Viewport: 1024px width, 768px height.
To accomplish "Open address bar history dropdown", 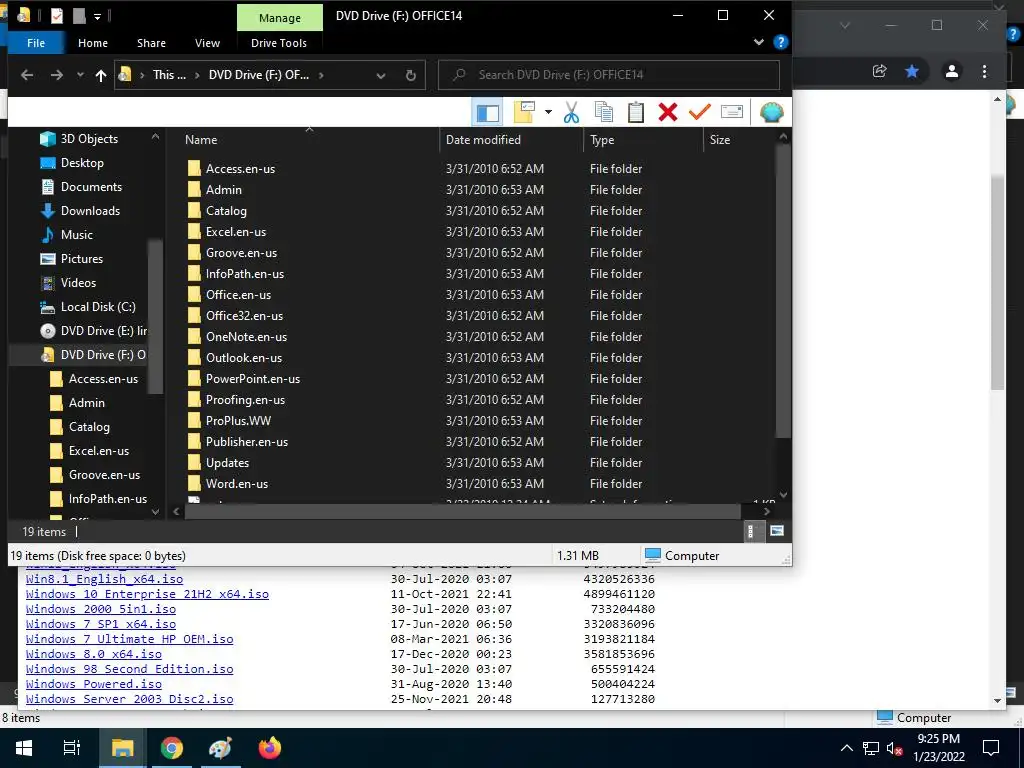I will tap(381, 75).
